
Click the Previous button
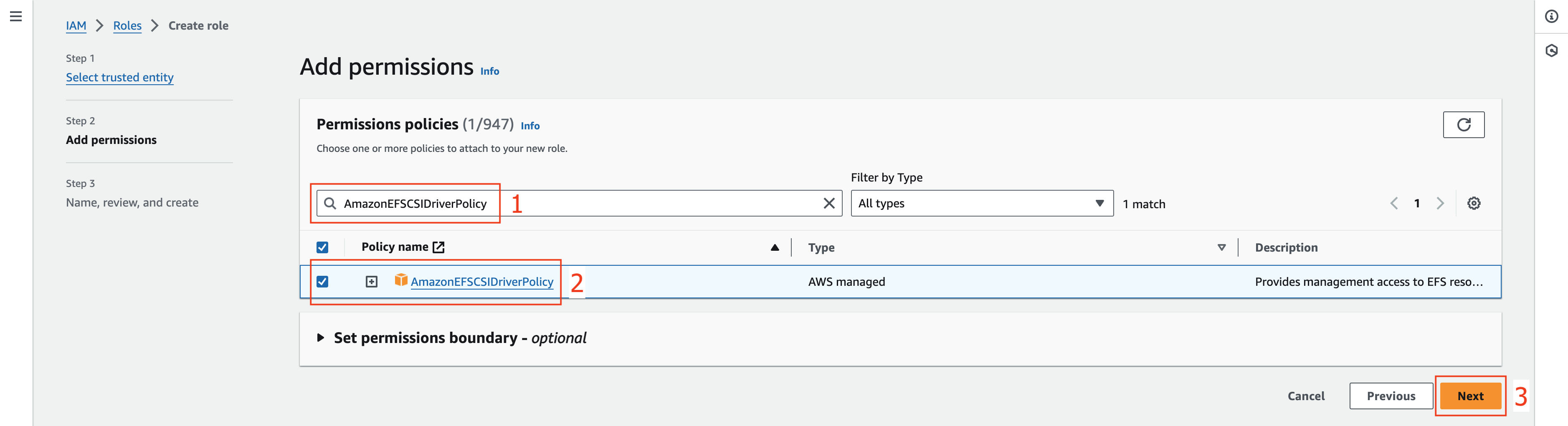point(1391,396)
